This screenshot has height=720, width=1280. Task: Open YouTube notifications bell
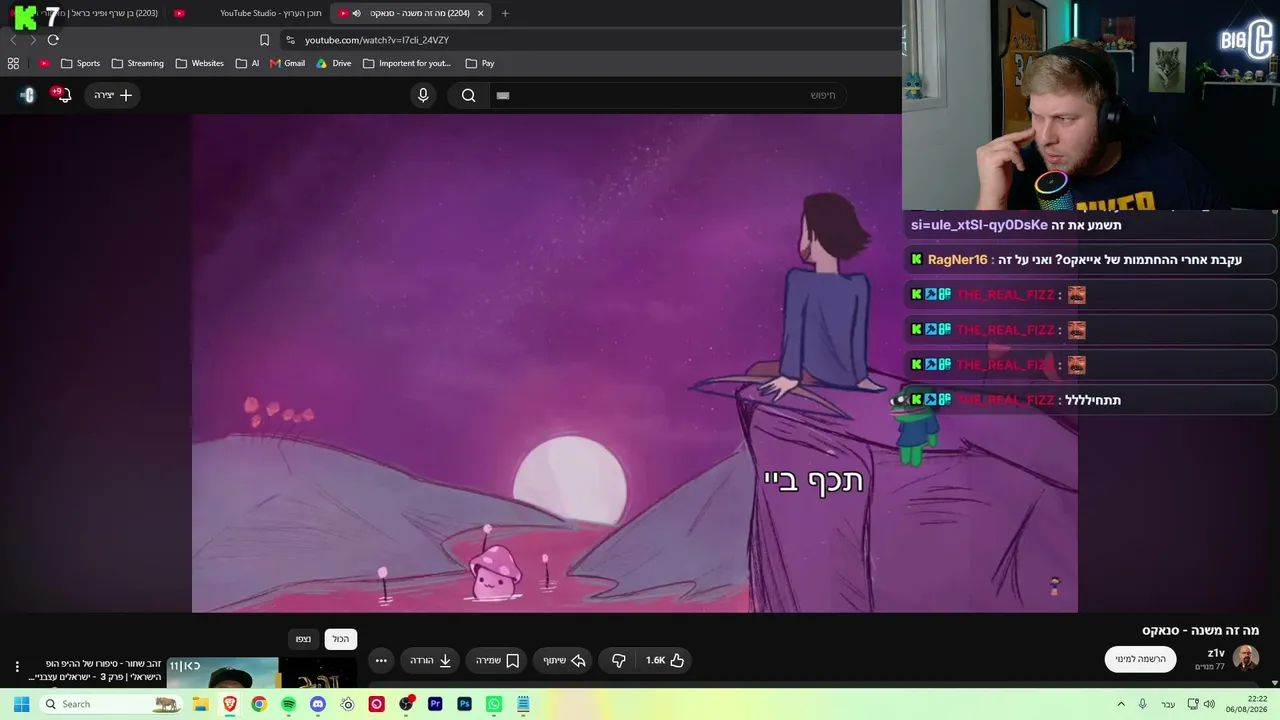[63, 95]
